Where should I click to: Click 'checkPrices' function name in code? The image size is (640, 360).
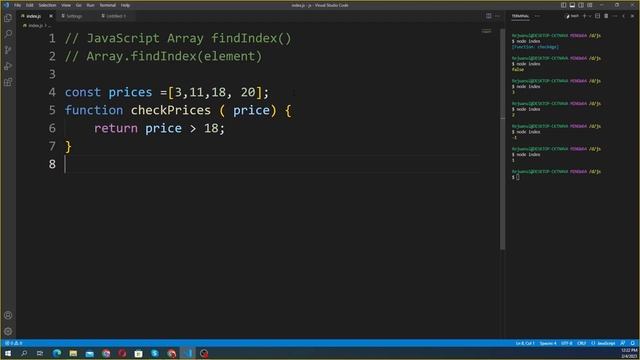coord(171,110)
